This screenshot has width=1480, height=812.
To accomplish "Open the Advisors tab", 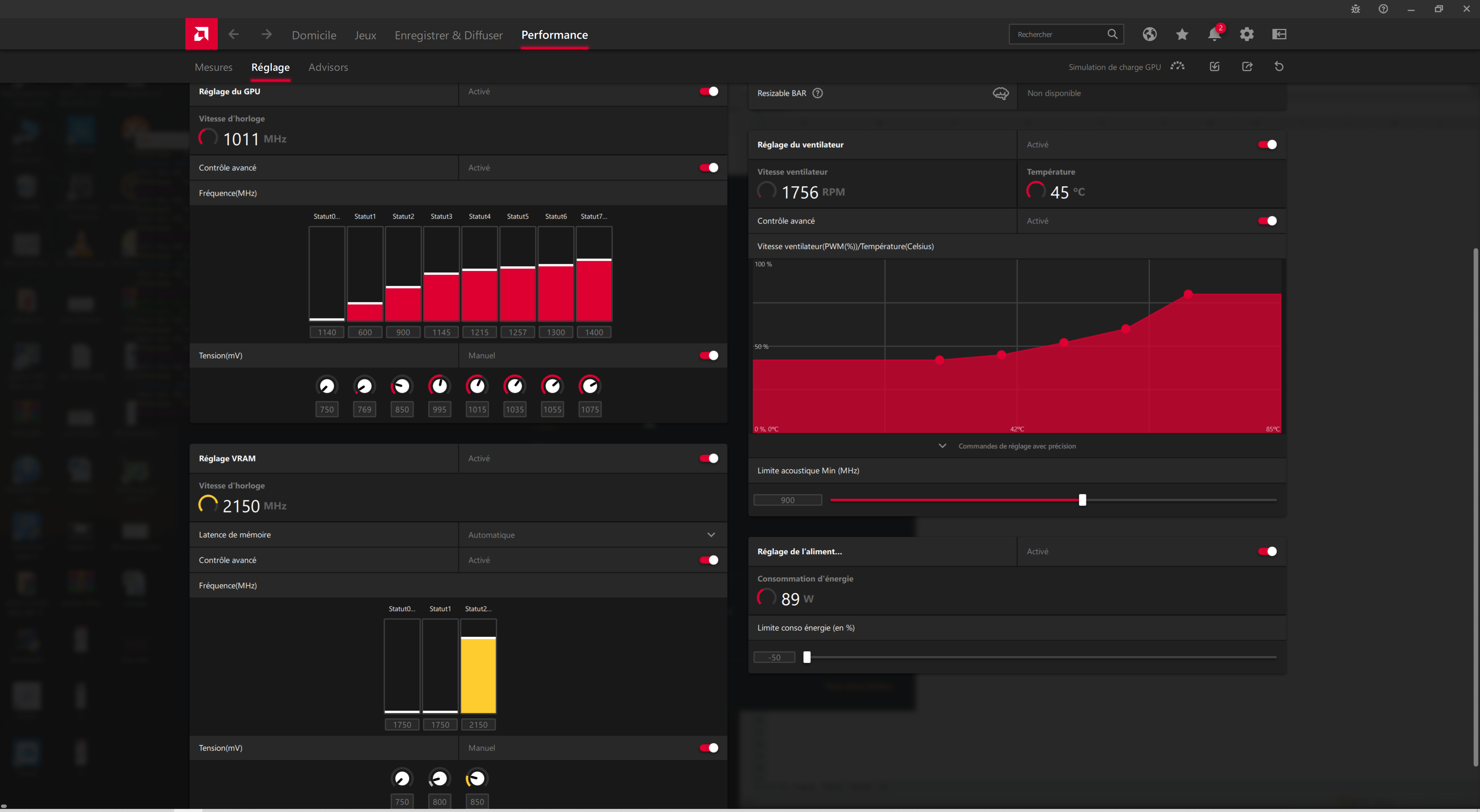I will (328, 67).
